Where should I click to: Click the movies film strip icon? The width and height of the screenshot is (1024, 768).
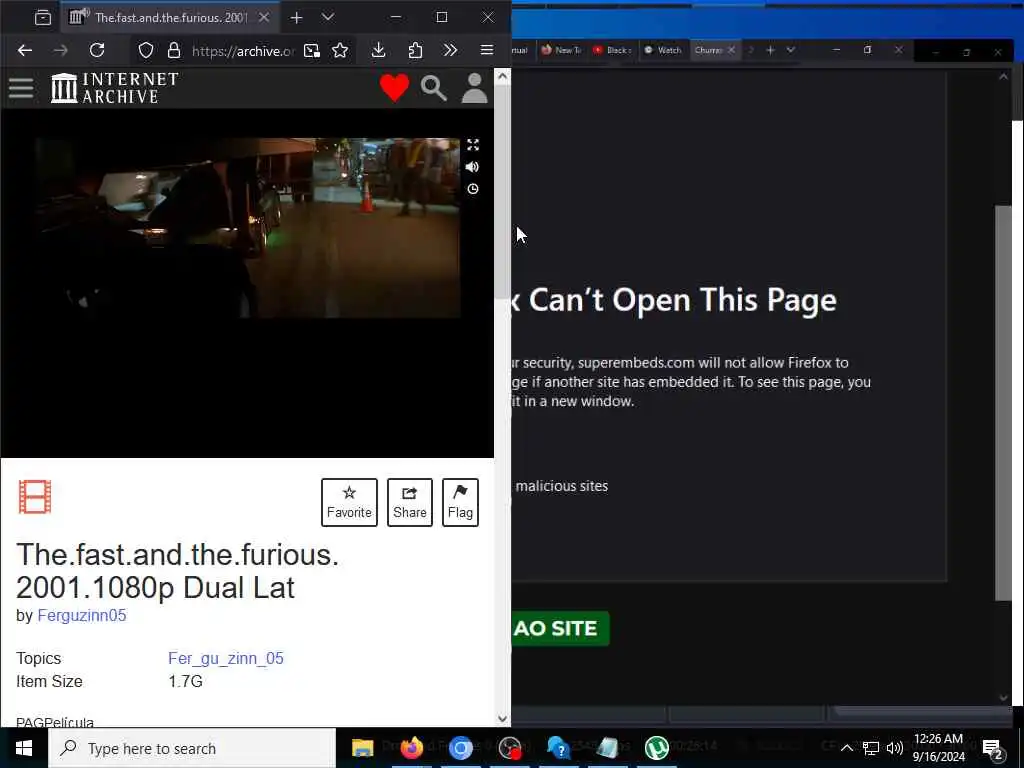35,497
